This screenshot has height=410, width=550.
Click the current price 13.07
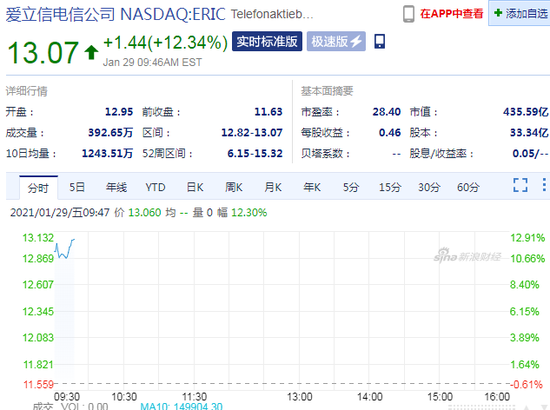43,53
